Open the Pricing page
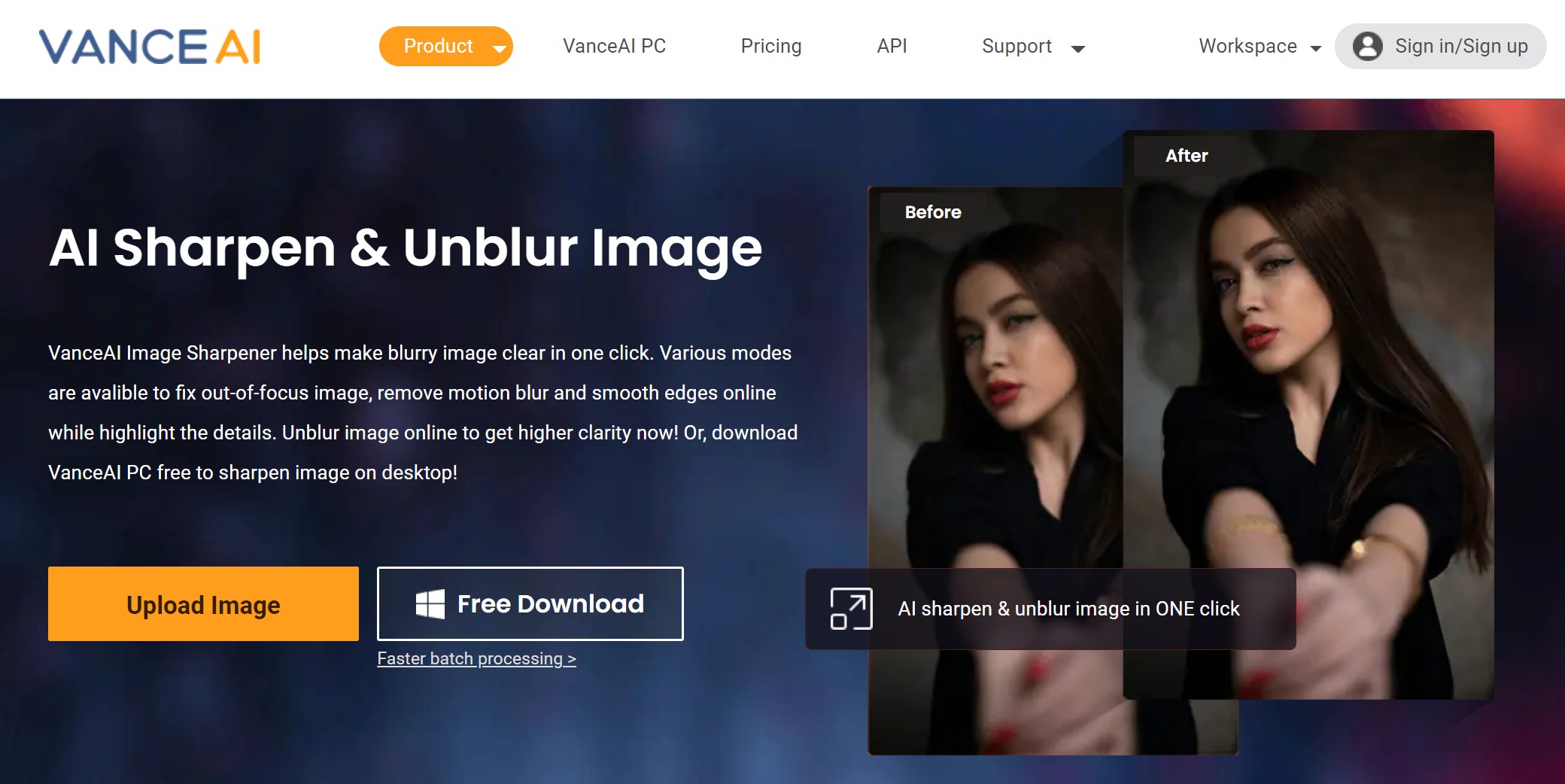 tap(771, 46)
